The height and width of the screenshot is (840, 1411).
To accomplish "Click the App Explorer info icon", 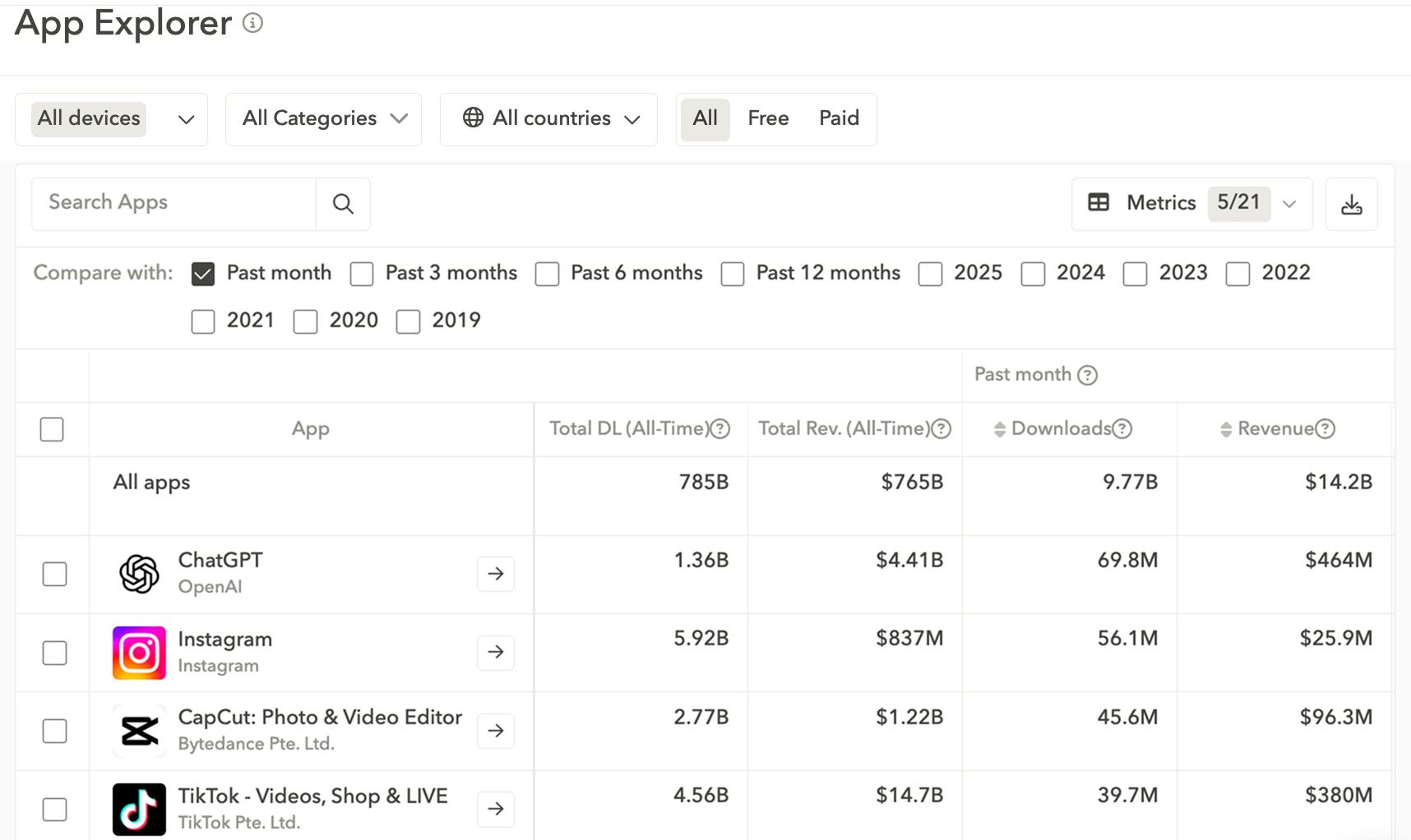I will pyautogui.click(x=253, y=23).
